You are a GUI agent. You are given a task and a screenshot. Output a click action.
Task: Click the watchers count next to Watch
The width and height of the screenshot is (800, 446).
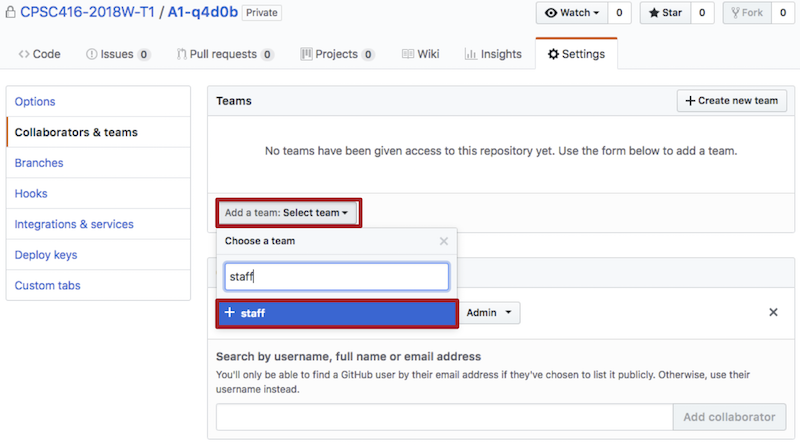coord(619,13)
